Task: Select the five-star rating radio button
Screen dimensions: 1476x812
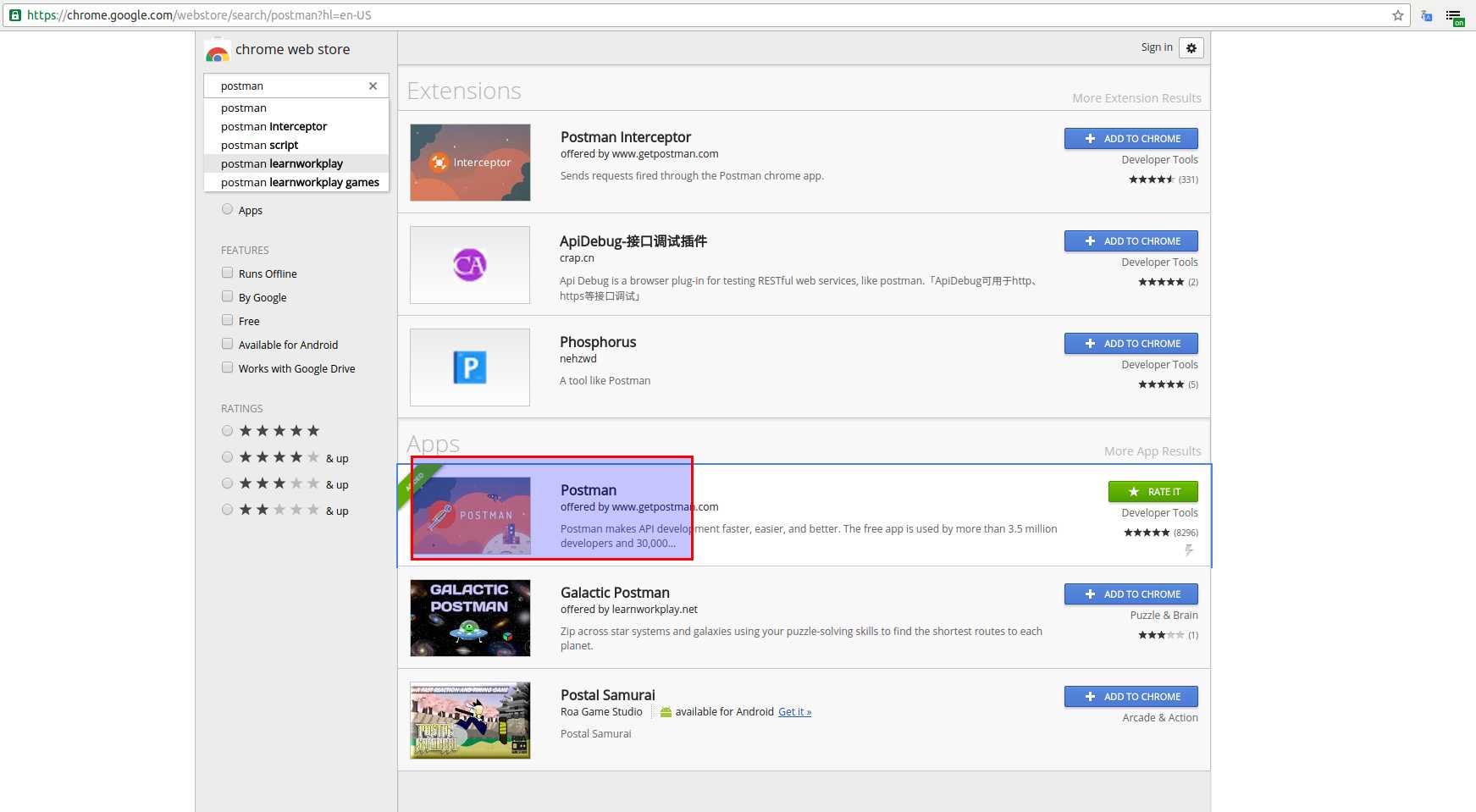Action: pyautogui.click(x=227, y=431)
